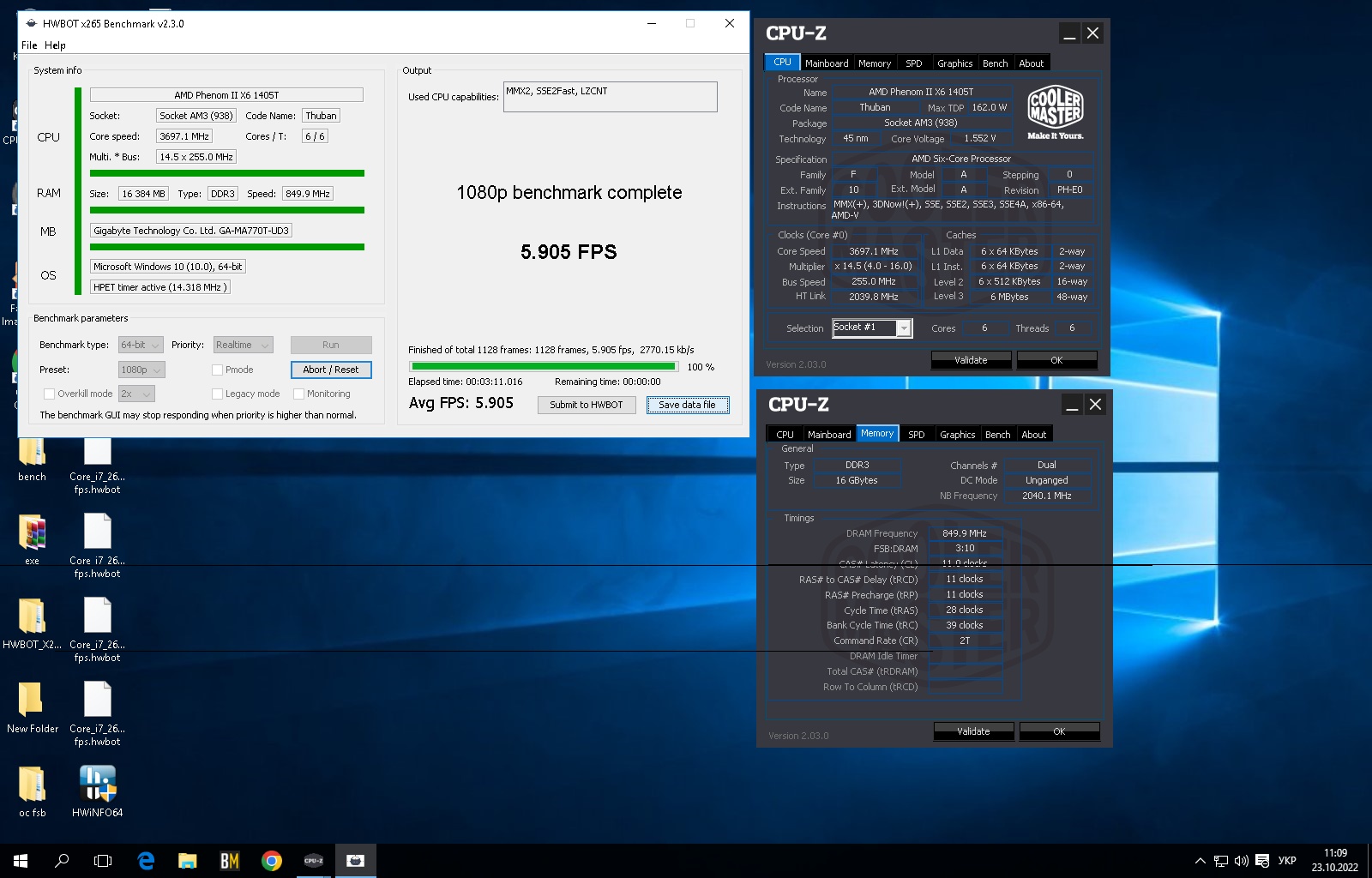The height and width of the screenshot is (878, 1372).
Task: Switch to Mainboard tab in upper CPU-Z
Action: pyautogui.click(x=827, y=63)
